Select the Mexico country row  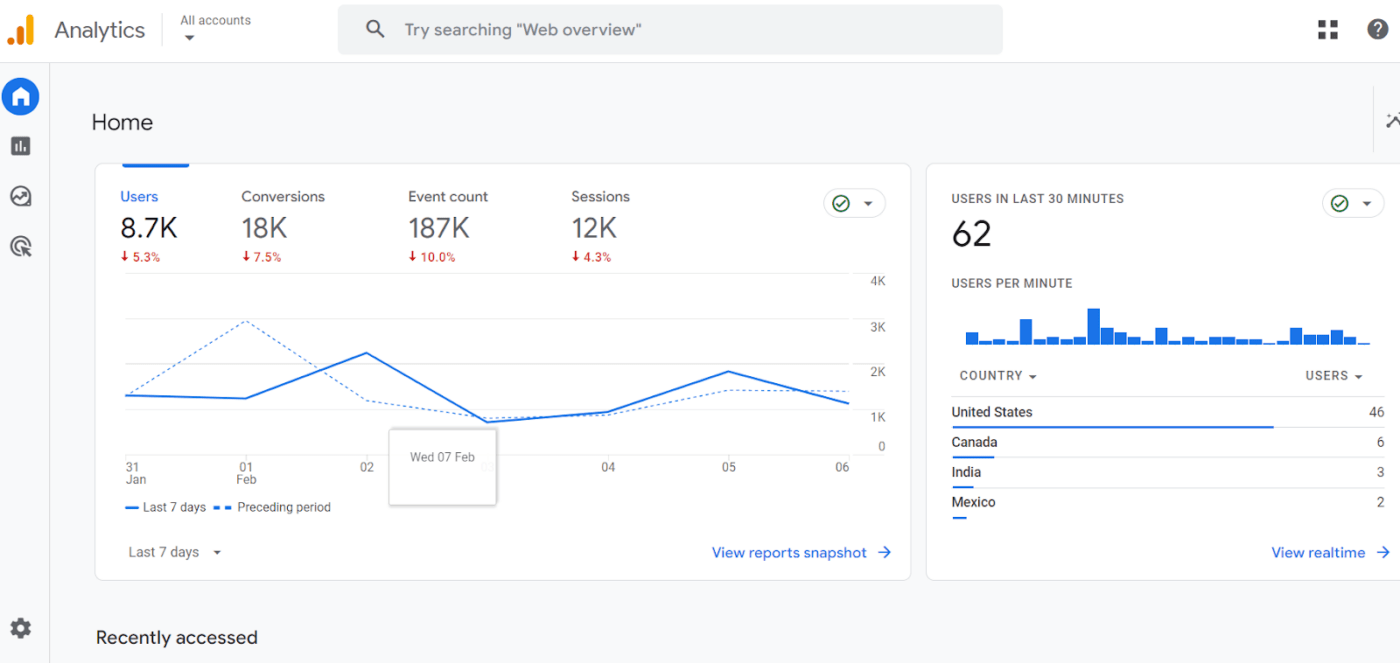coord(1168,502)
